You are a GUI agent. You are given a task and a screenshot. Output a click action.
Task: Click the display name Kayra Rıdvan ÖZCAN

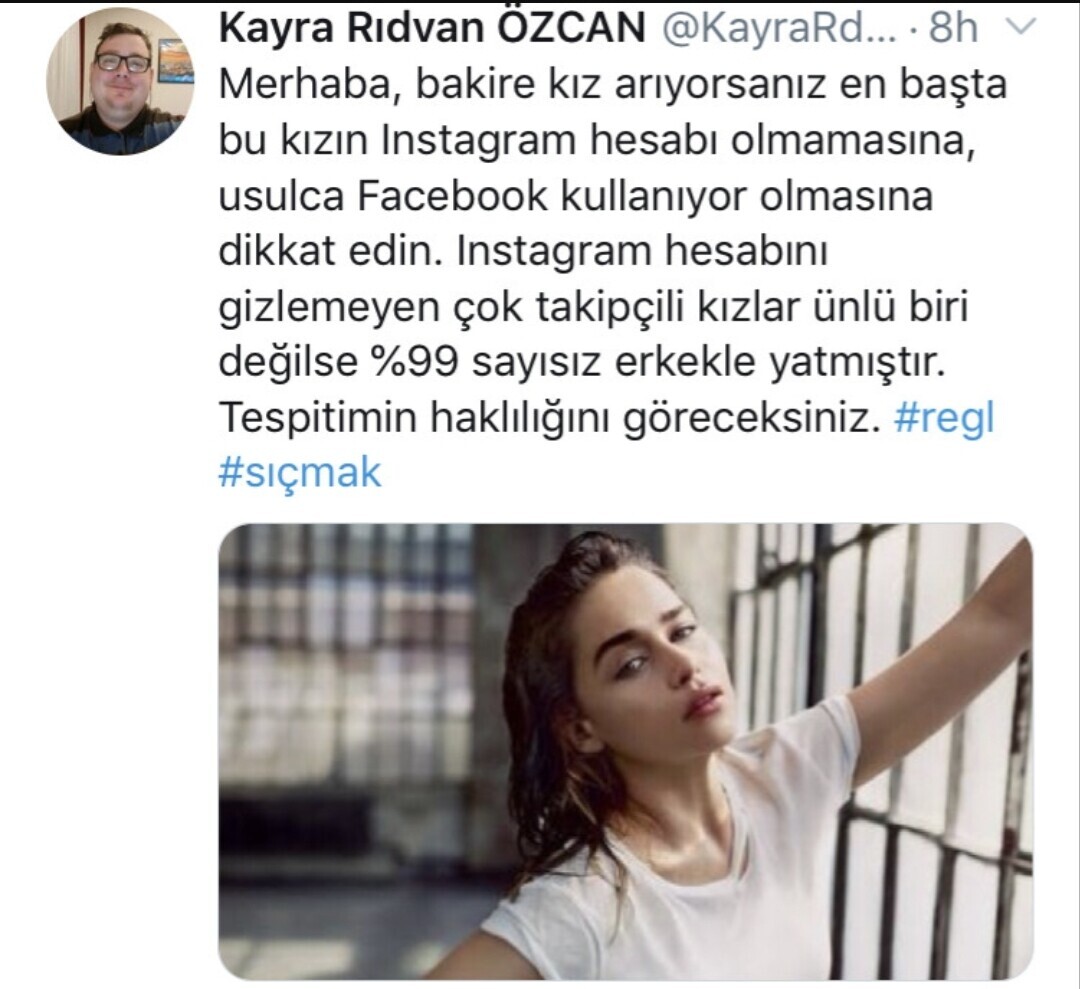pyautogui.click(x=433, y=28)
